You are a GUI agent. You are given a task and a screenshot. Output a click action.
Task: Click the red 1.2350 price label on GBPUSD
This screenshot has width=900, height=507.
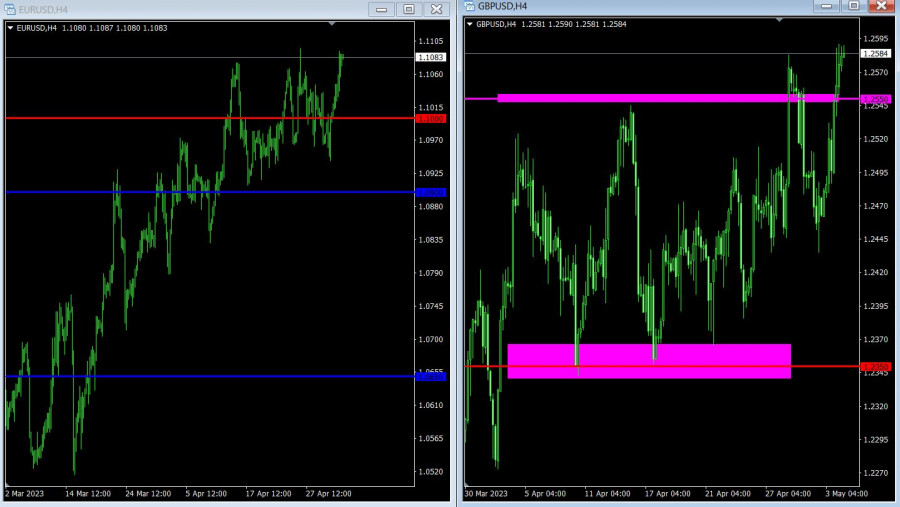[x=875, y=366]
